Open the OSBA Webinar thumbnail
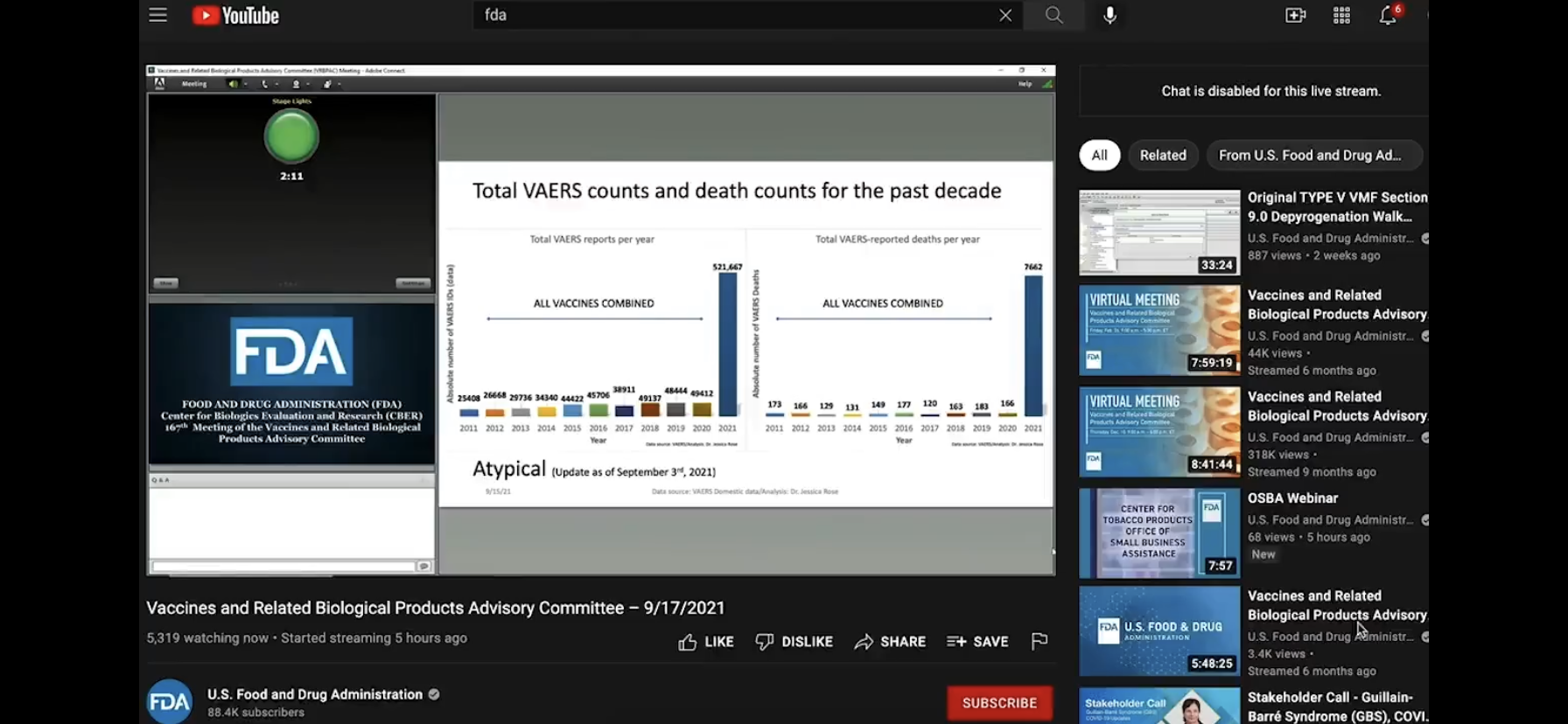 click(1159, 533)
